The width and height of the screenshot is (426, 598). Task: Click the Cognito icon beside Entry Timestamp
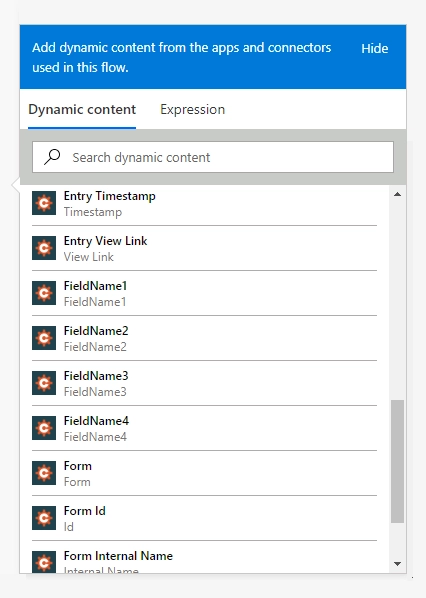pyautogui.click(x=44, y=203)
